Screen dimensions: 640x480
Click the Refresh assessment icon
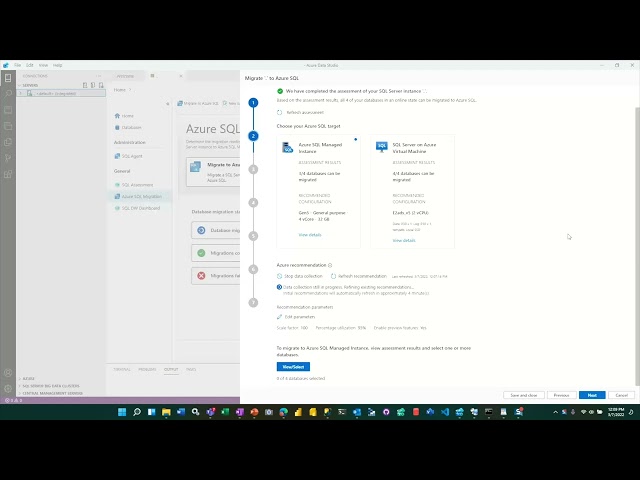280,112
